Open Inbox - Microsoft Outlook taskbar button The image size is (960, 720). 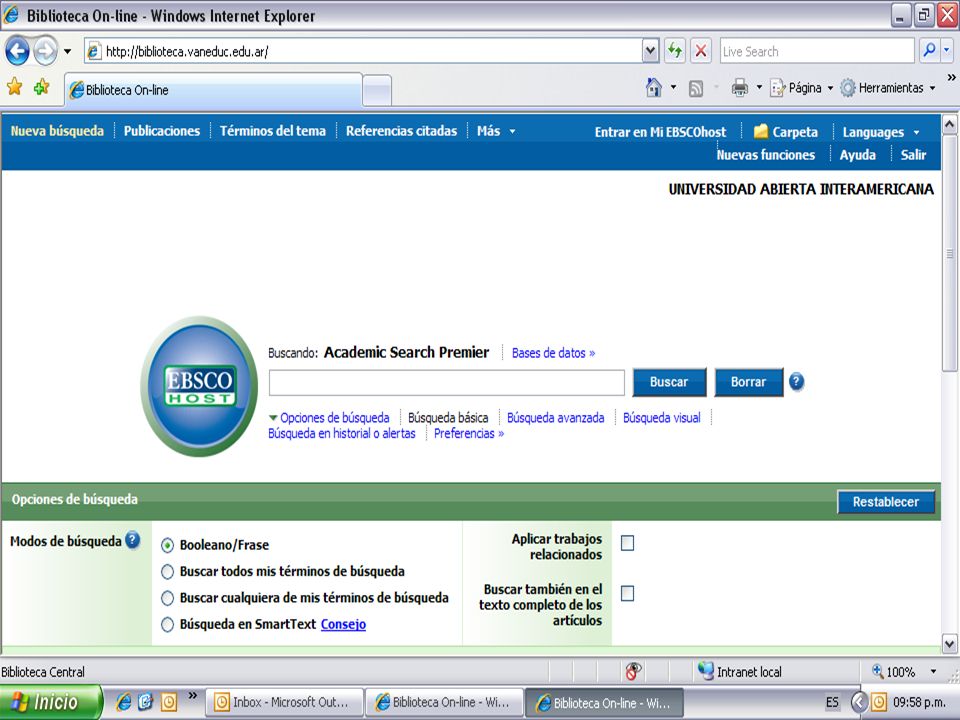(x=285, y=702)
